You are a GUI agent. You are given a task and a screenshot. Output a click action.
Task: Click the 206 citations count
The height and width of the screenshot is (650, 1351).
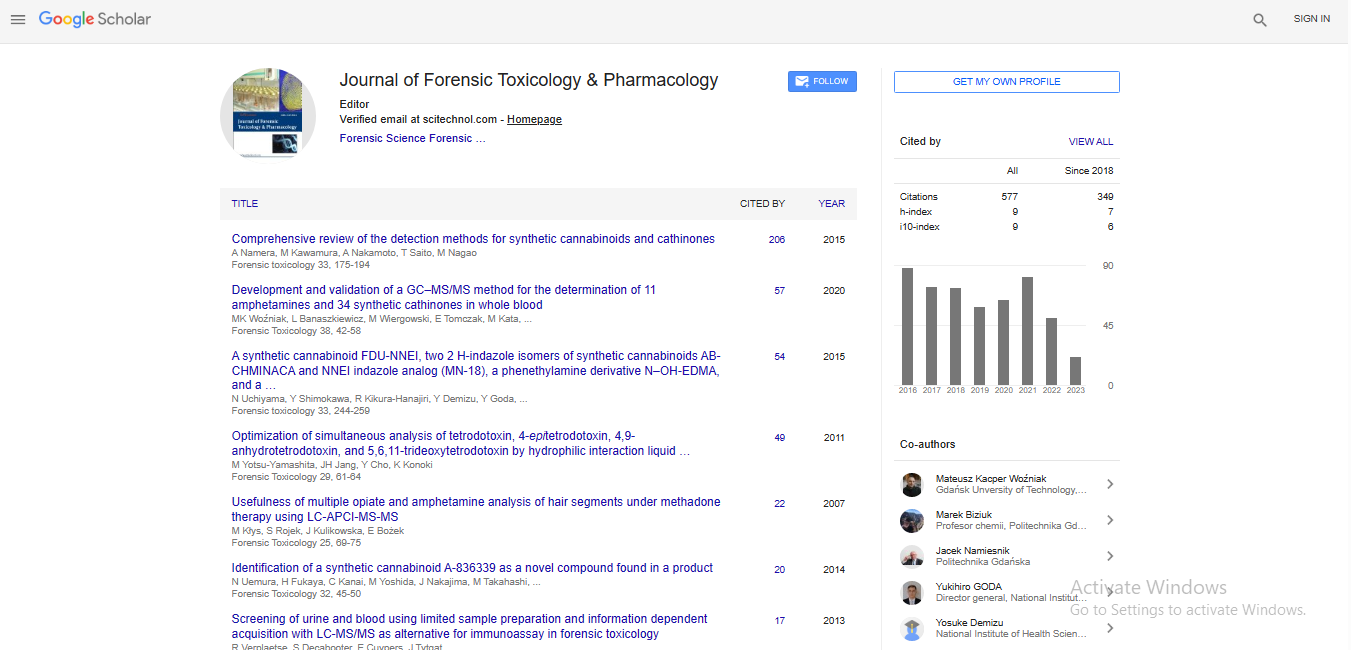coord(777,240)
